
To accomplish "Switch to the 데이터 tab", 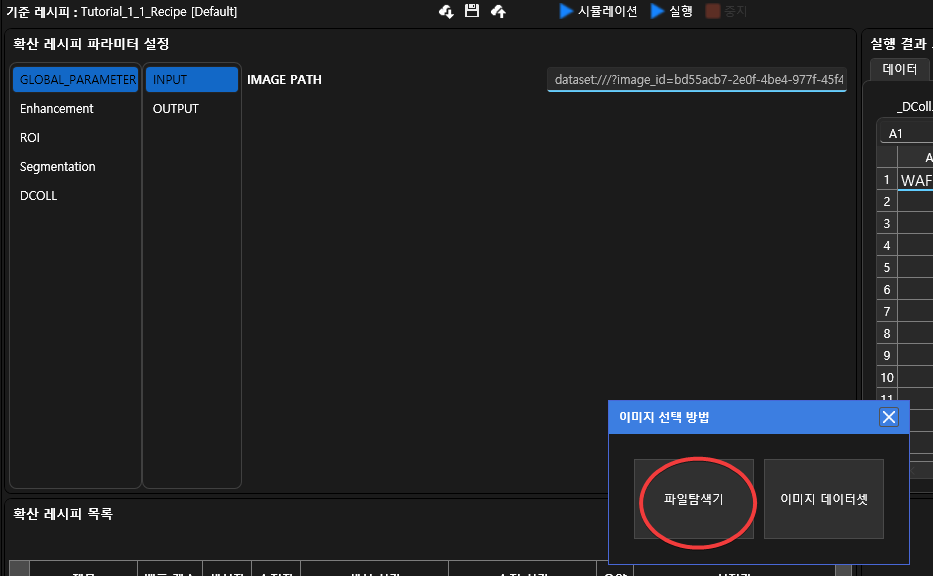I will click(x=900, y=69).
